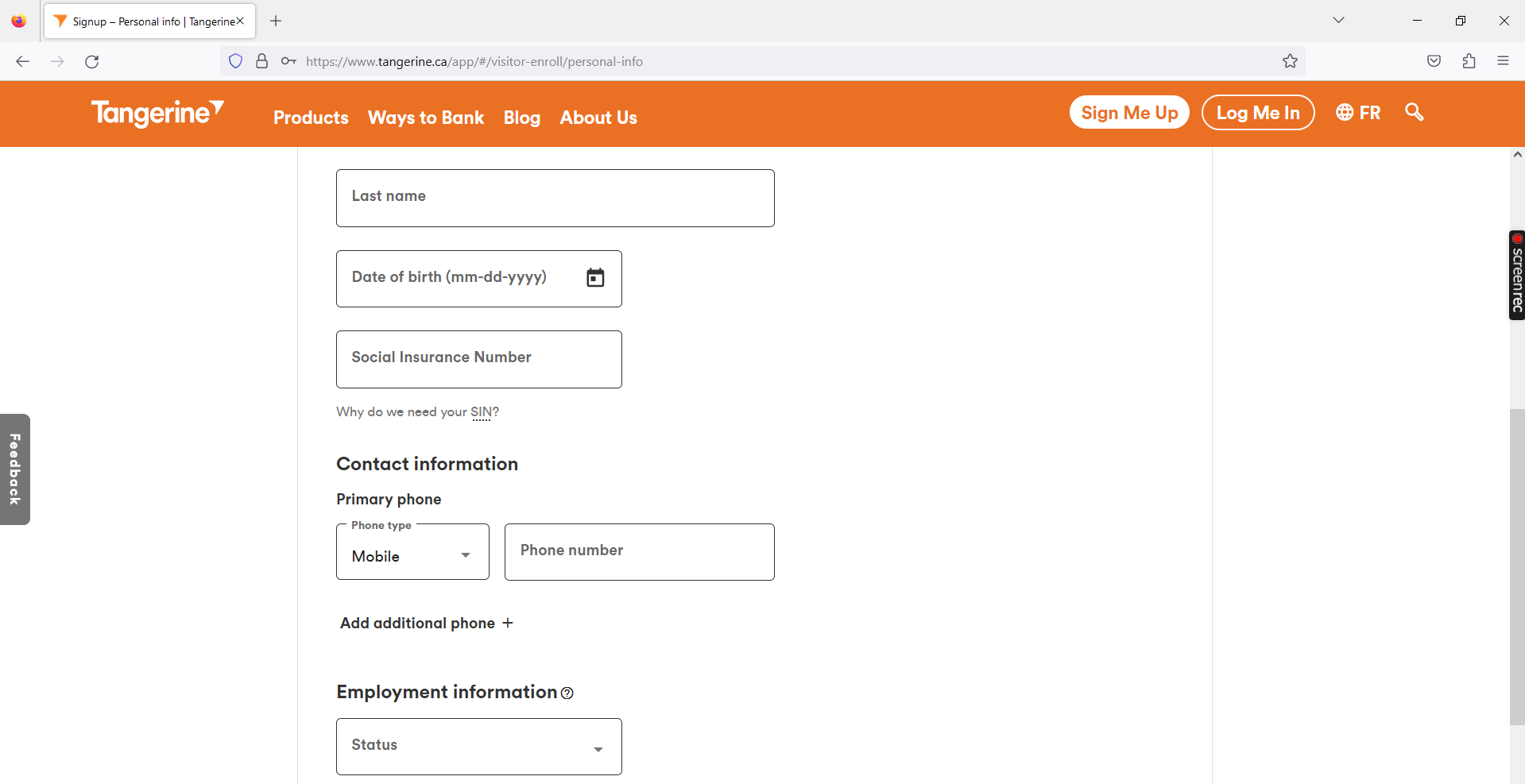
Task: View connection security via the padlock icon
Action: tap(262, 61)
